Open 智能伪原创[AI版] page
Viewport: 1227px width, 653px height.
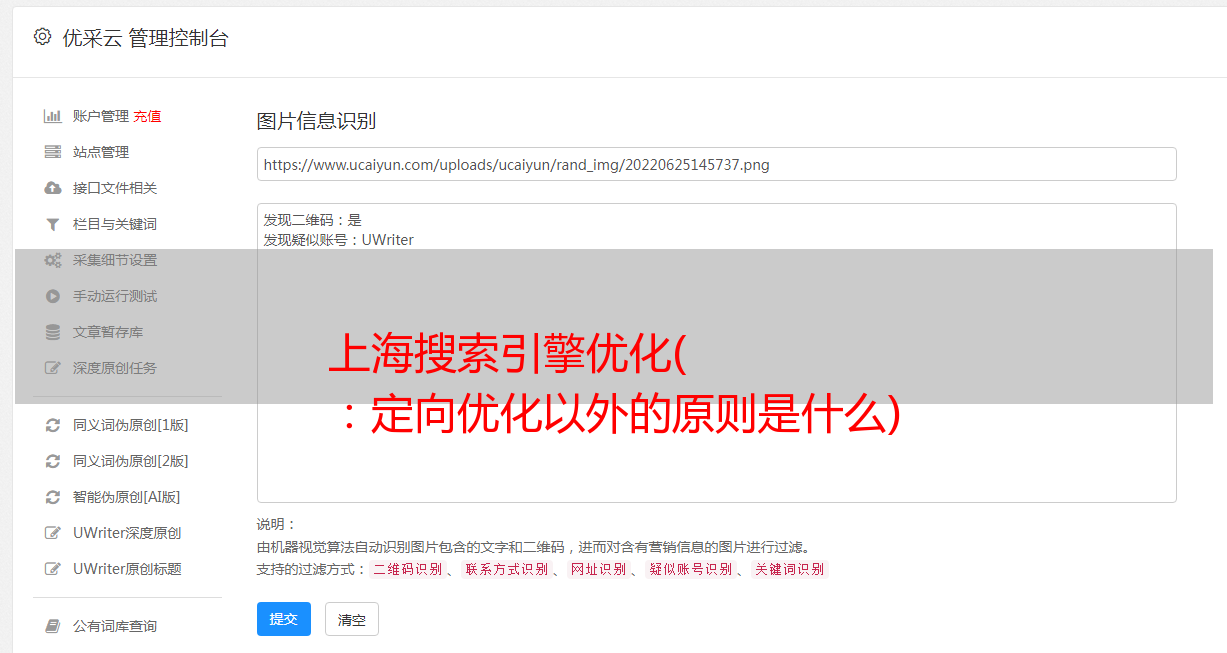point(127,497)
